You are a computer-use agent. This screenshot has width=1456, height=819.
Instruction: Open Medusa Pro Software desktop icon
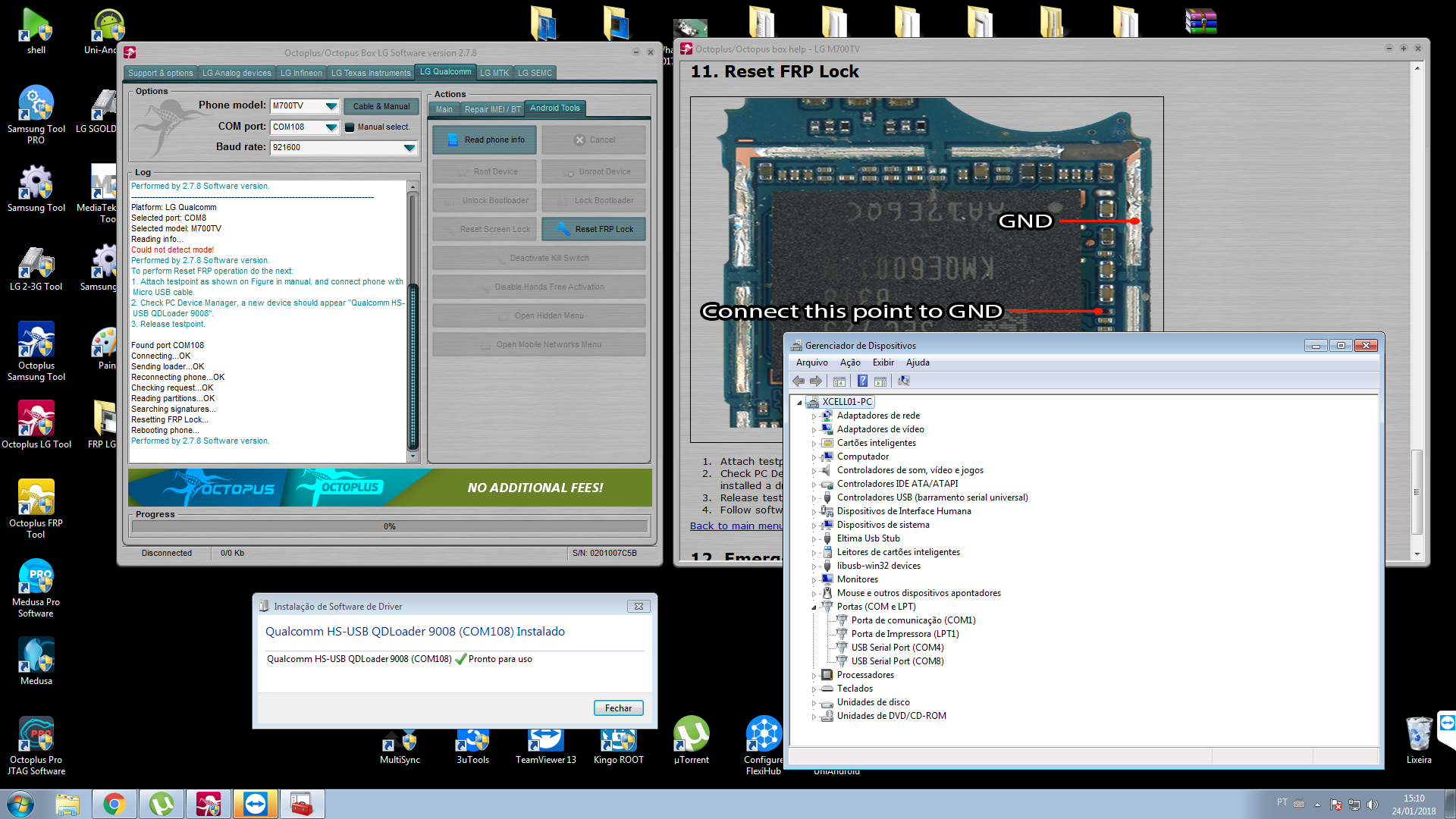(x=36, y=588)
